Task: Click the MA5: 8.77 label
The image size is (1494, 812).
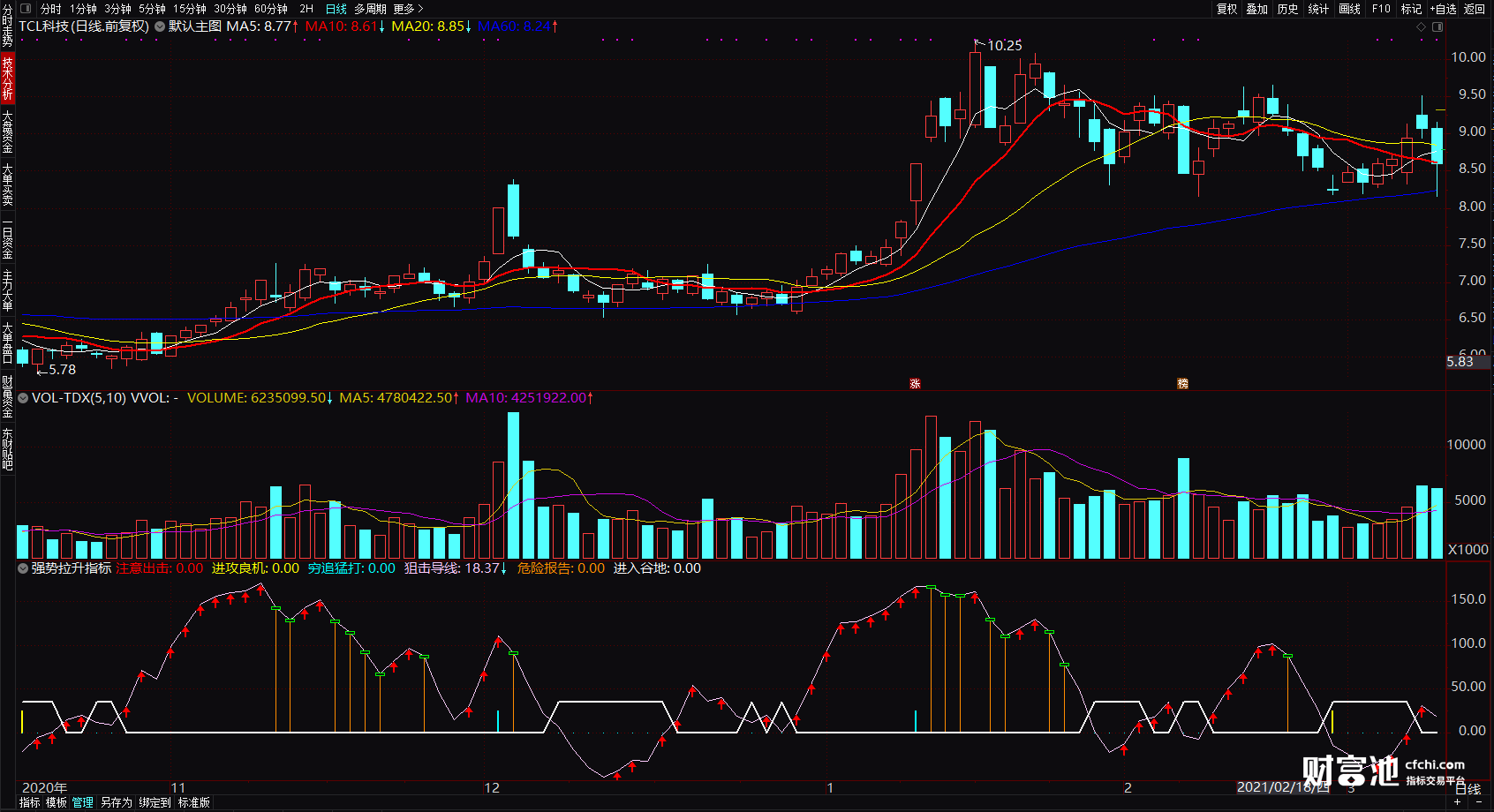Action: click(262, 26)
